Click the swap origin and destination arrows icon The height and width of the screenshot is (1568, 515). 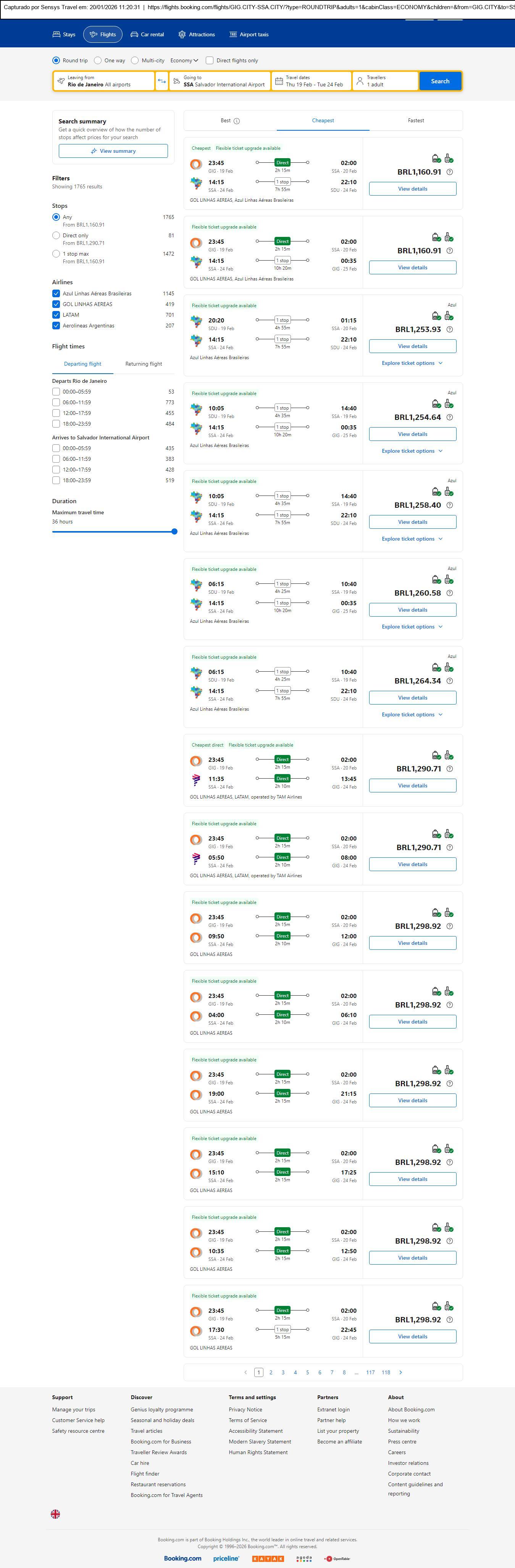click(x=162, y=81)
